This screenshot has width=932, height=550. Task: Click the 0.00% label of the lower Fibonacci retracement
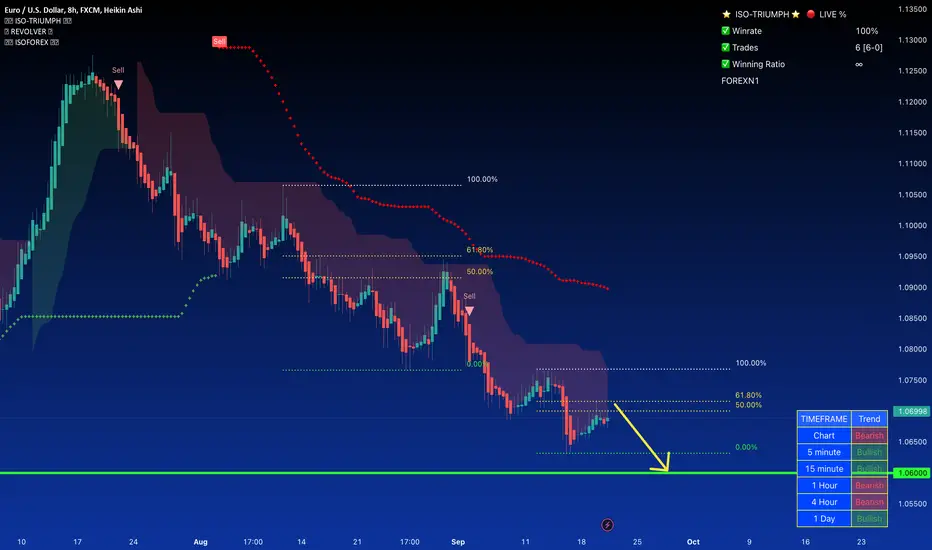(x=746, y=447)
